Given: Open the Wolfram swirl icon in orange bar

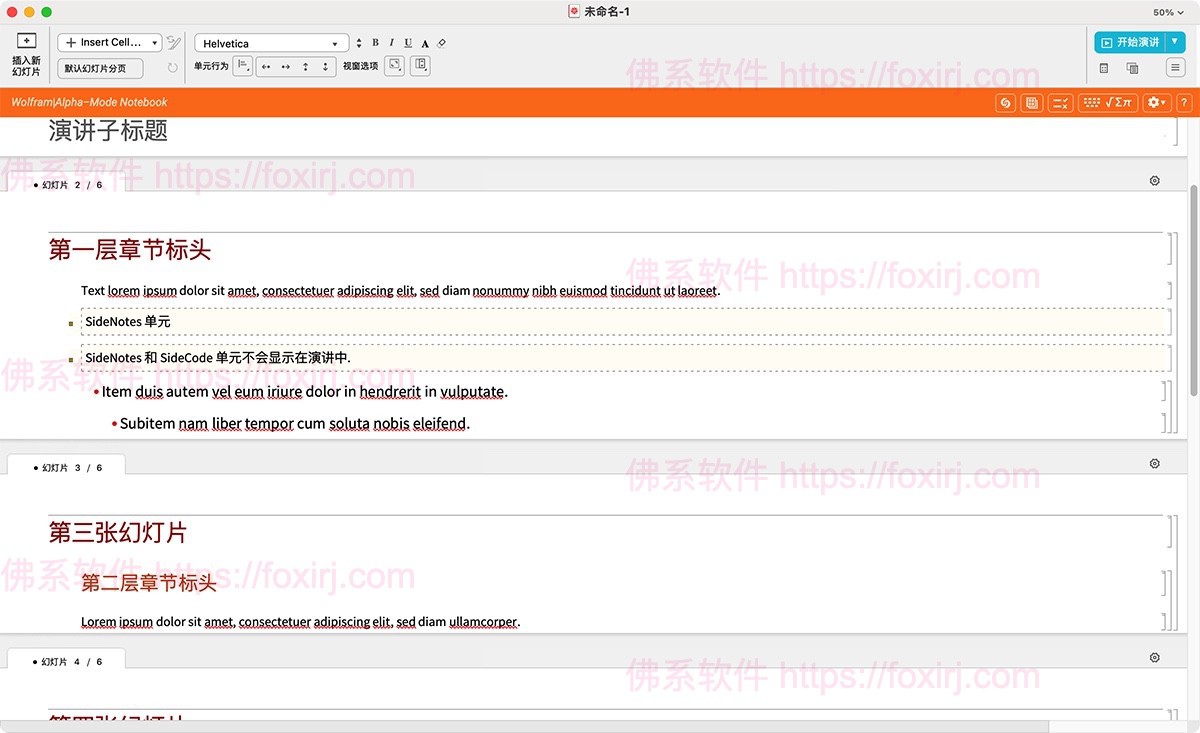Looking at the screenshot, I should click(x=1006, y=103).
